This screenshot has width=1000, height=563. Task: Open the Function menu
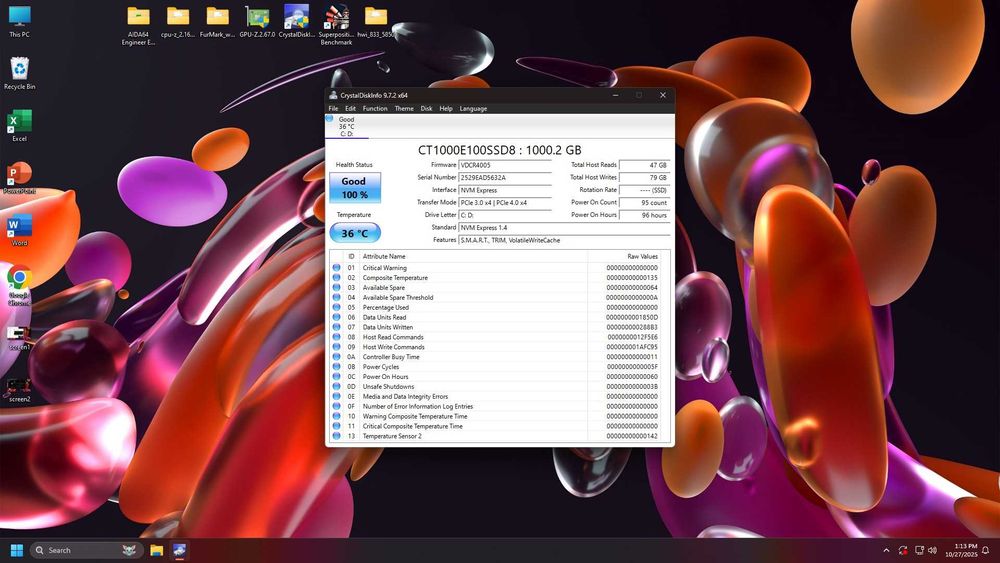point(375,108)
